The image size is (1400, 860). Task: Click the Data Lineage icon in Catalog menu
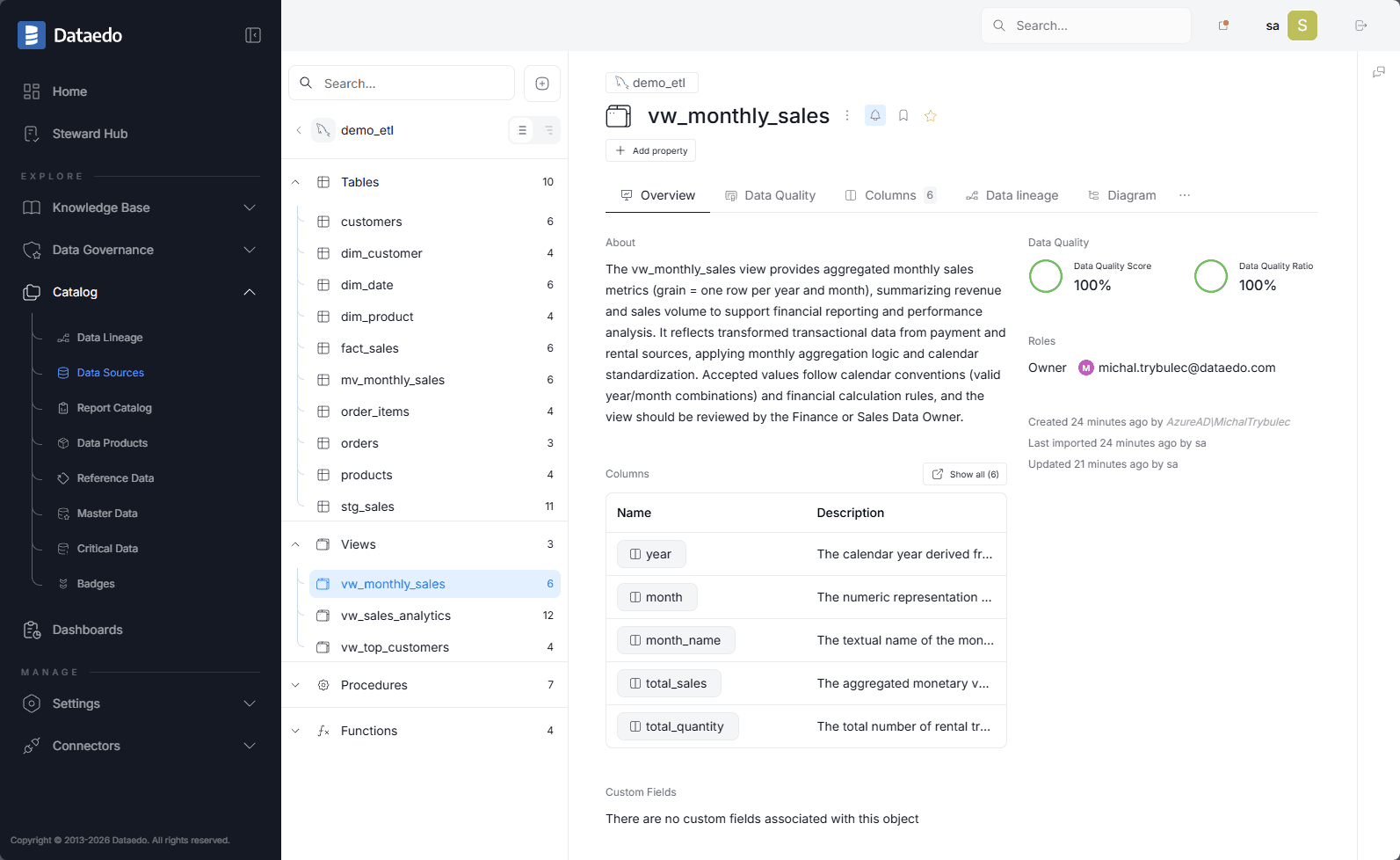(x=63, y=338)
